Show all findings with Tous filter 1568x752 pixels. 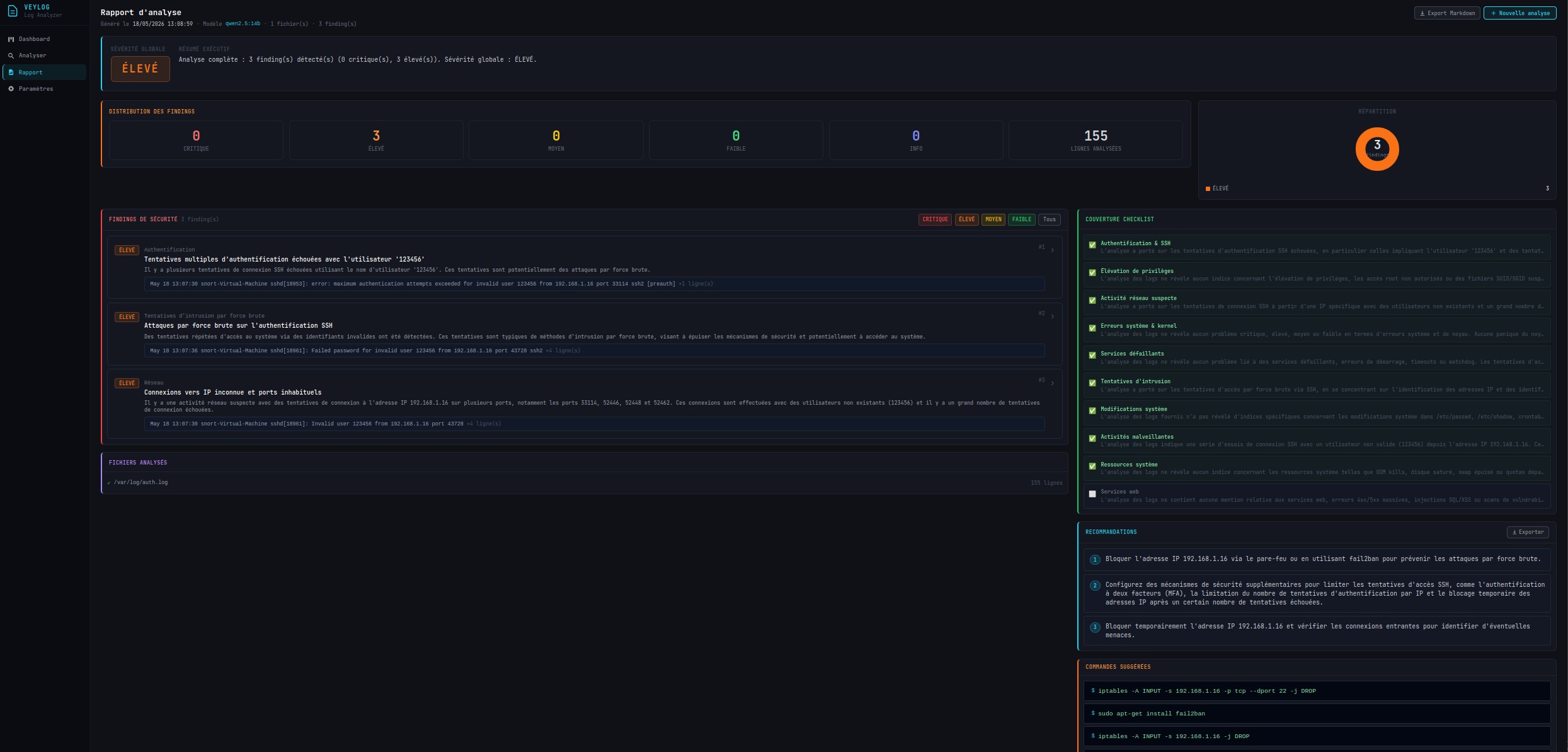tap(1049, 219)
